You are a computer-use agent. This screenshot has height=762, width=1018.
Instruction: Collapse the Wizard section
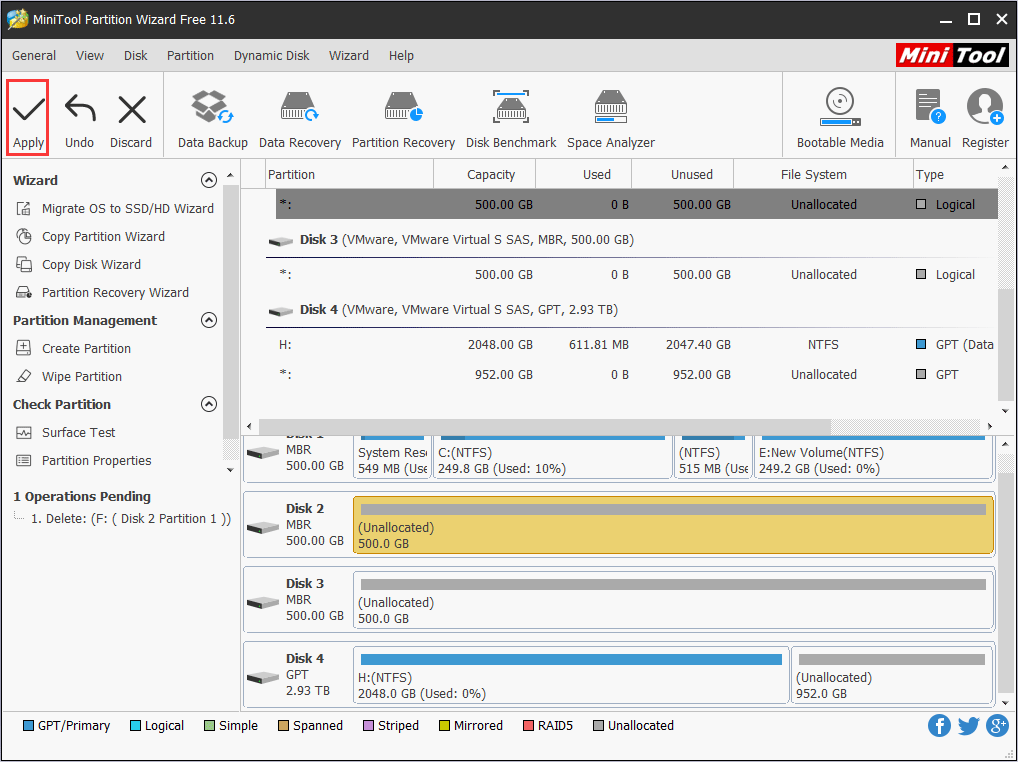(208, 180)
